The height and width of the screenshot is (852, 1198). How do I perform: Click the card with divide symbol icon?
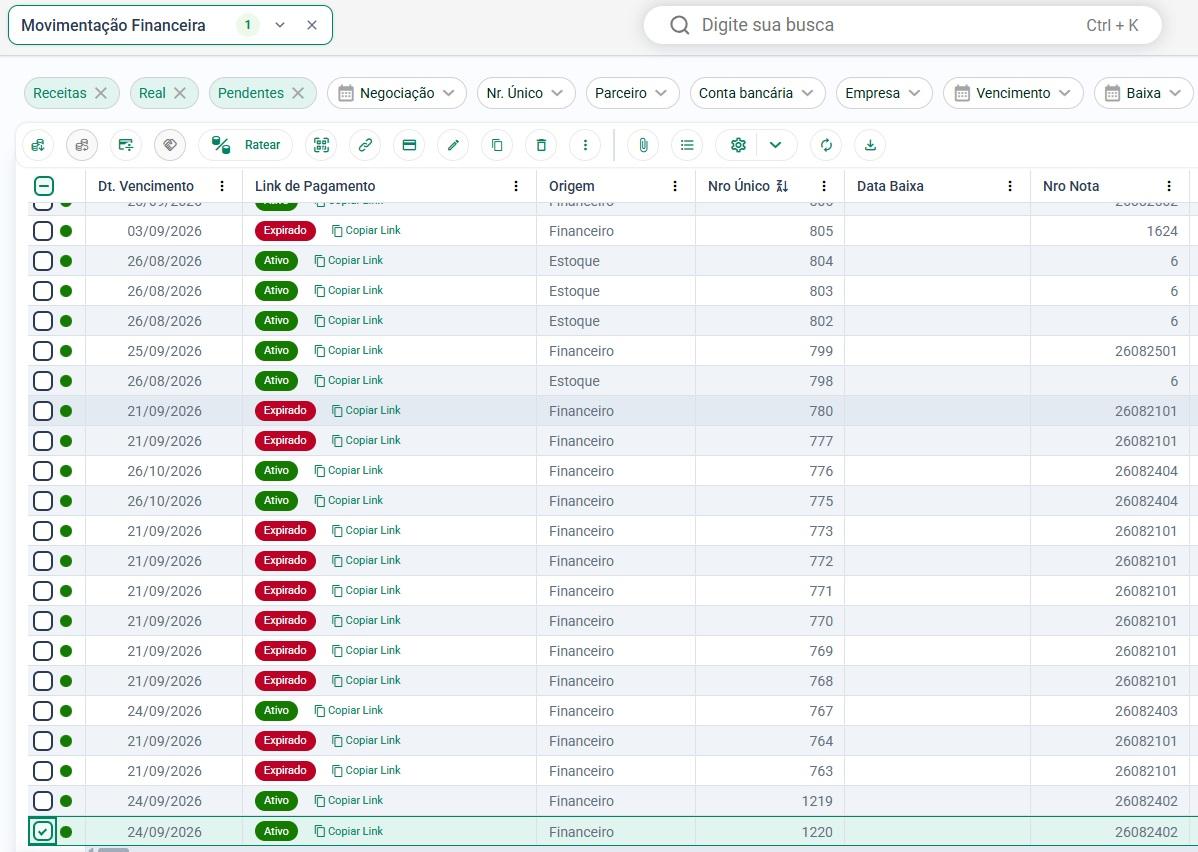[126, 145]
